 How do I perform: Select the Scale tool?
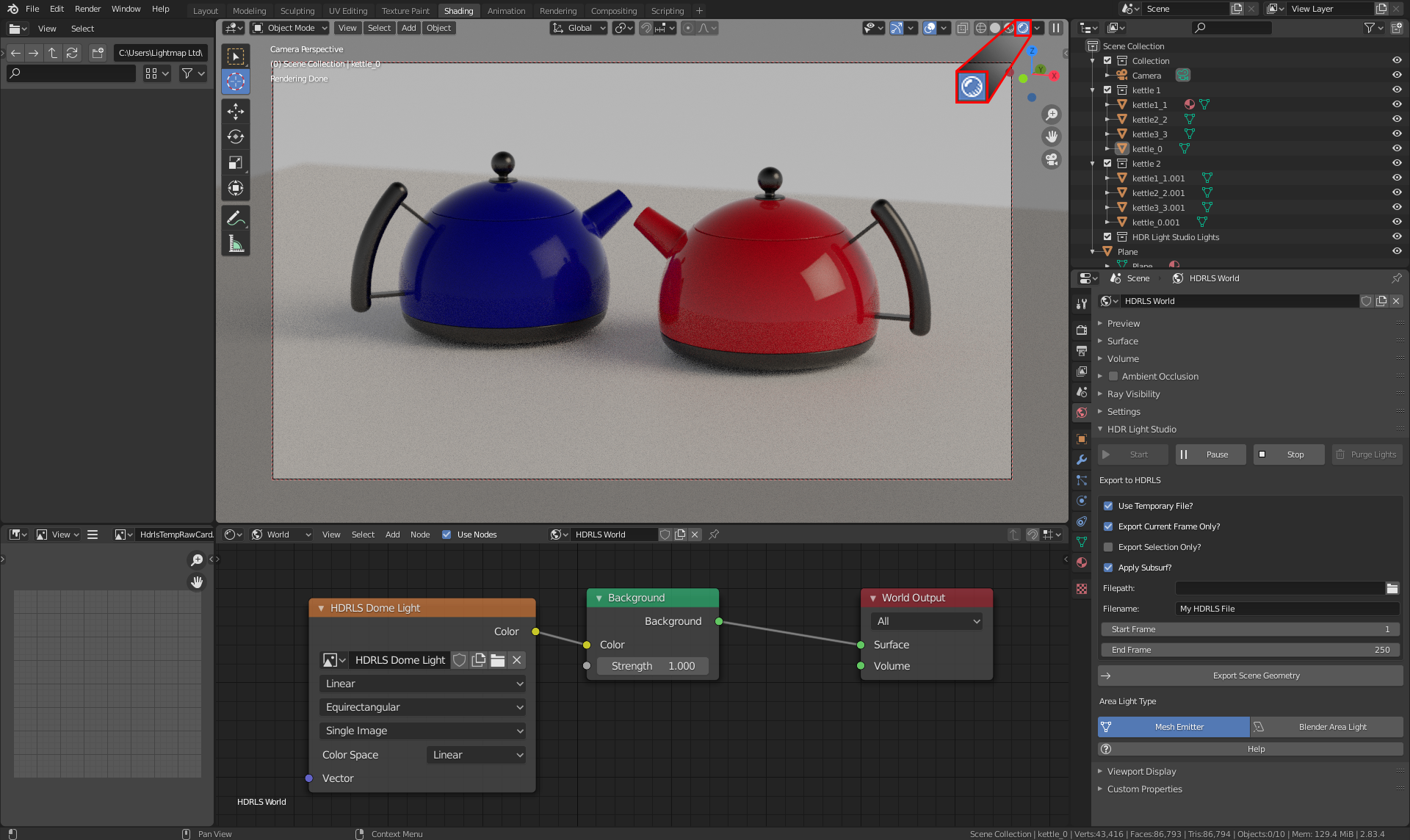point(236,162)
